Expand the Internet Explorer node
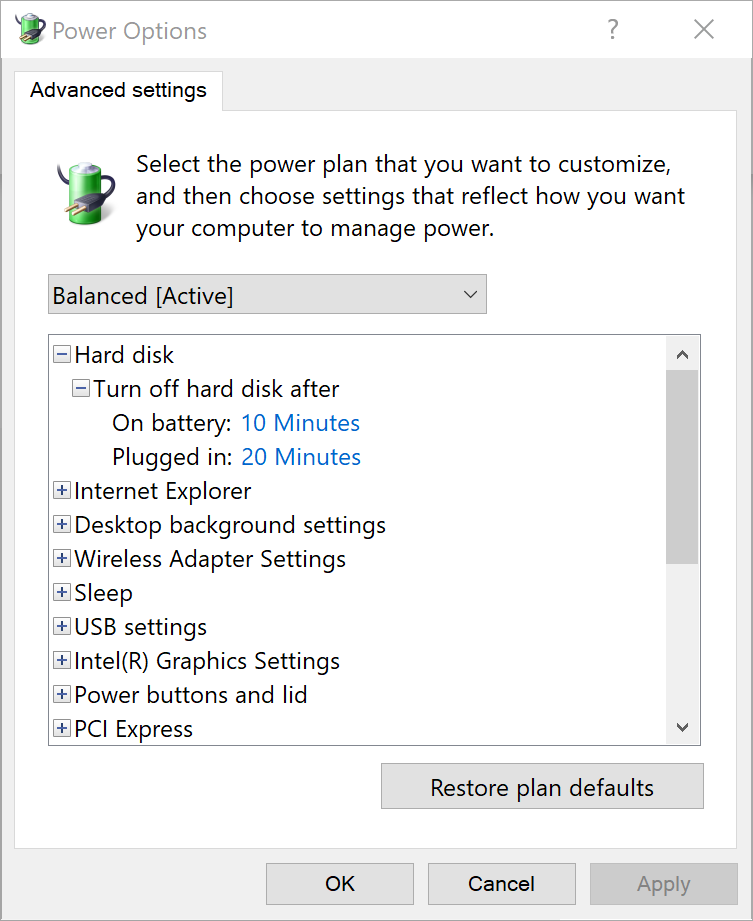The width and height of the screenshot is (753, 921). pos(62,491)
